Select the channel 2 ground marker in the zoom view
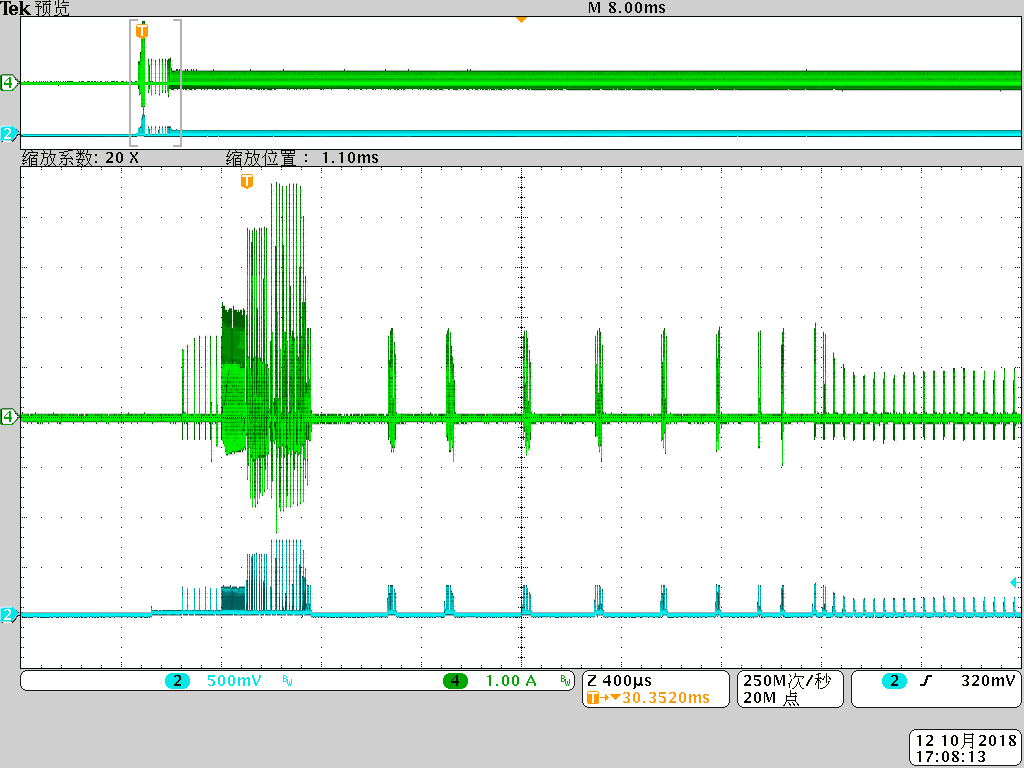This screenshot has height=768, width=1024. (9, 615)
